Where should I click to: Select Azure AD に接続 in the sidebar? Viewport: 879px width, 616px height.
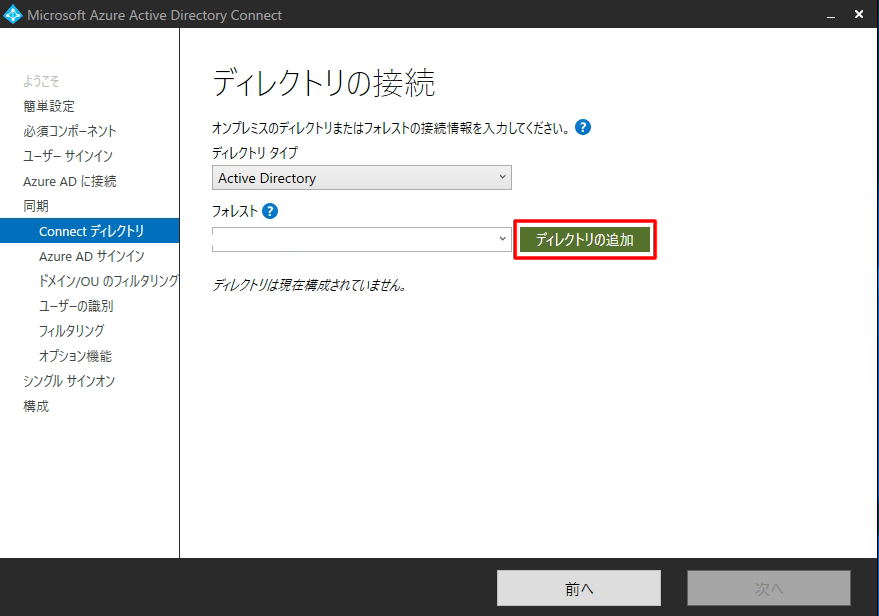point(70,181)
